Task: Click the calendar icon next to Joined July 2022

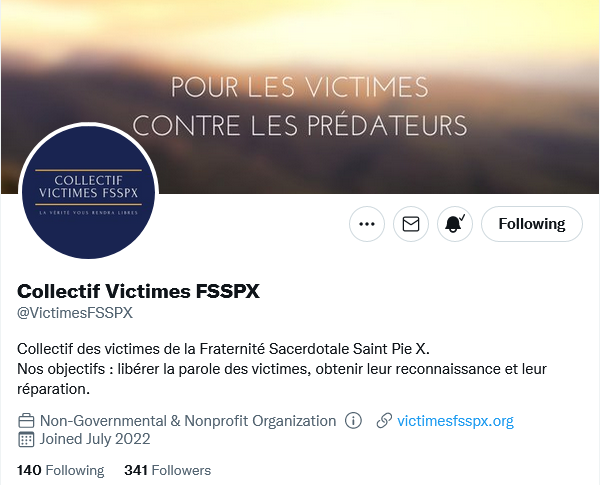Action: (26, 439)
